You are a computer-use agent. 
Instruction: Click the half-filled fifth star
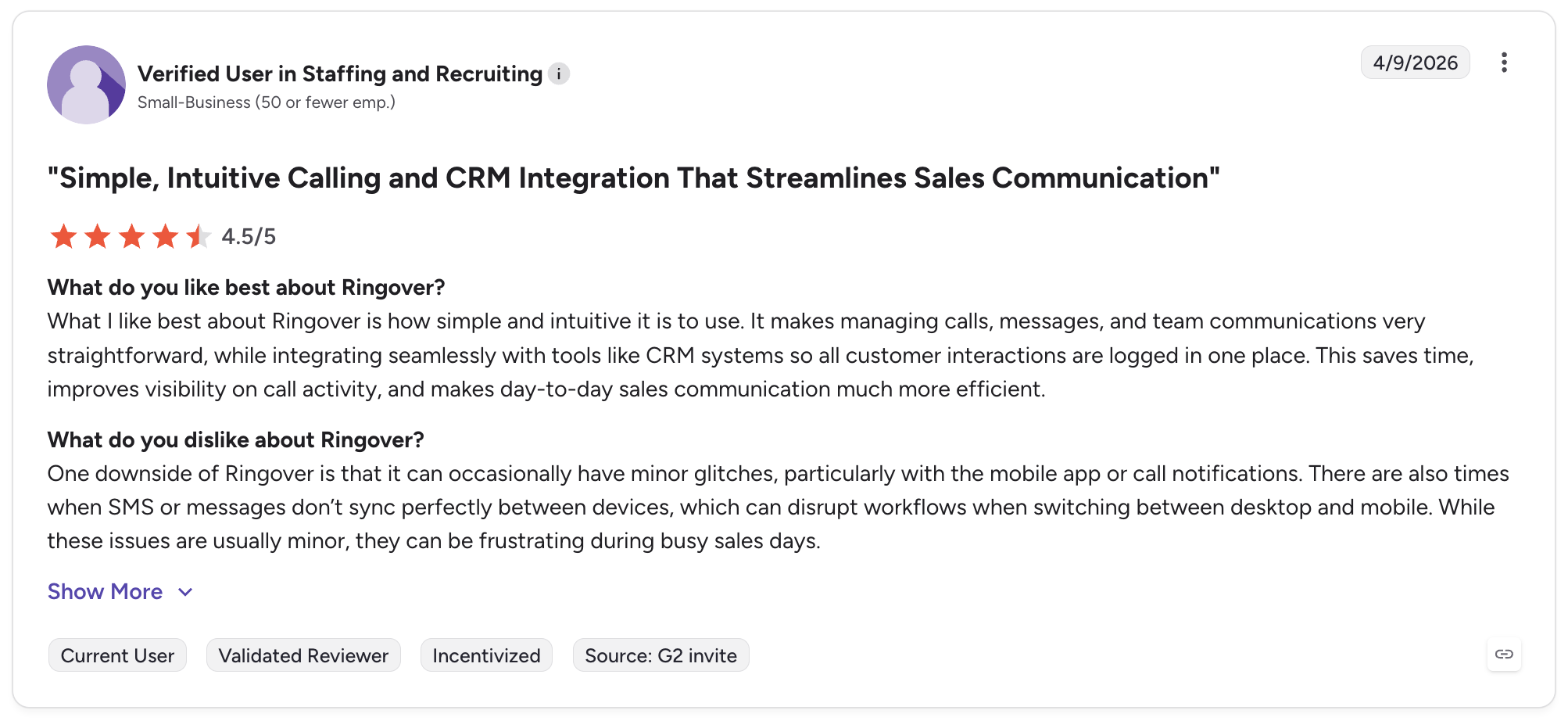coord(199,236)
